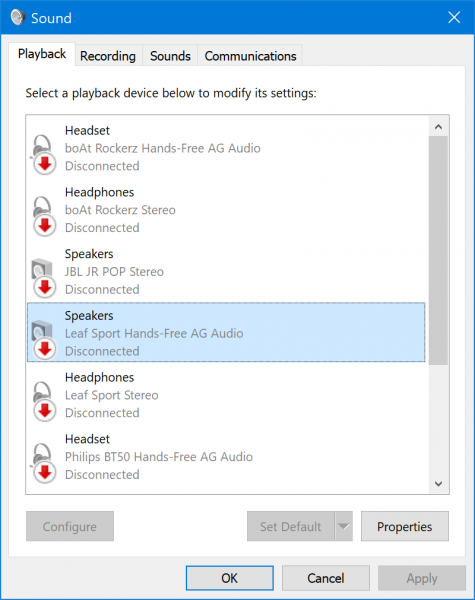Go to the Communications tab

(x=250, y=56)
